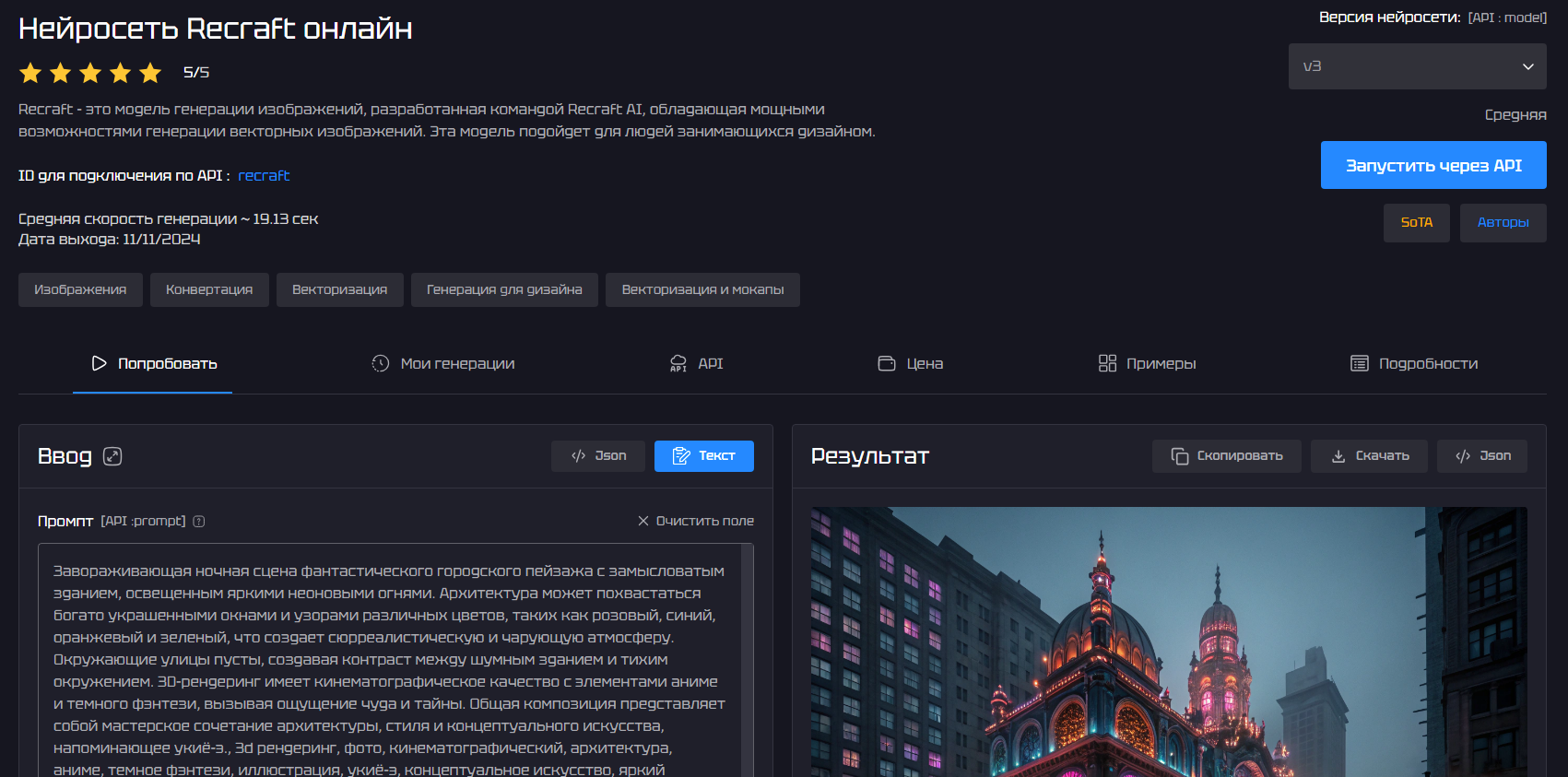Open the v3 version dropdown

click(x=1417, y=66)
